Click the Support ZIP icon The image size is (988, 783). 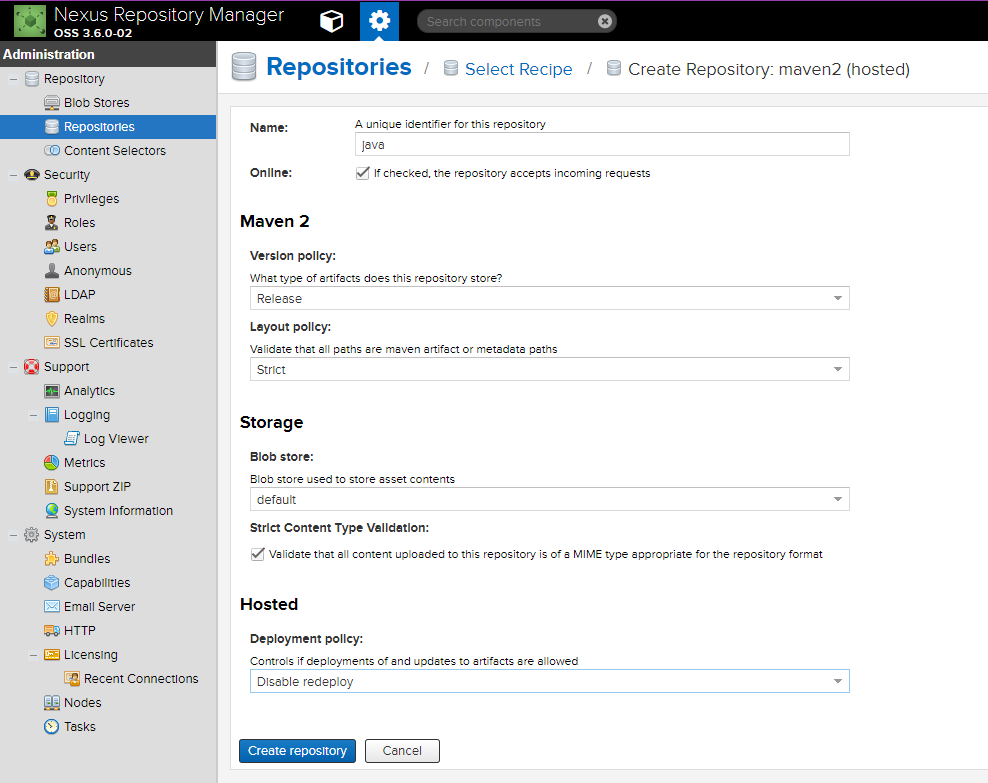pyautogui.click(x=52, y=486)
